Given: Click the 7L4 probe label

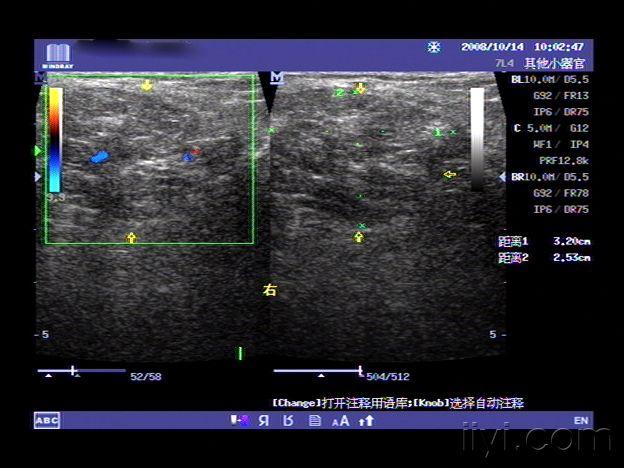Looking at the screenshot, I should (x=505, y=63).
